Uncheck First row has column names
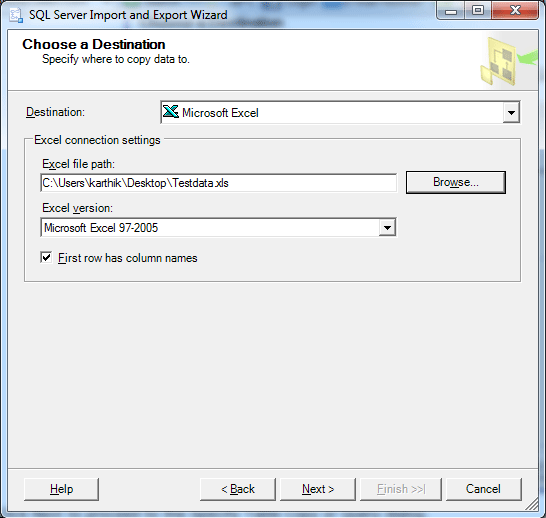This screenshot has width=546, height=518. tap(46, 258)
